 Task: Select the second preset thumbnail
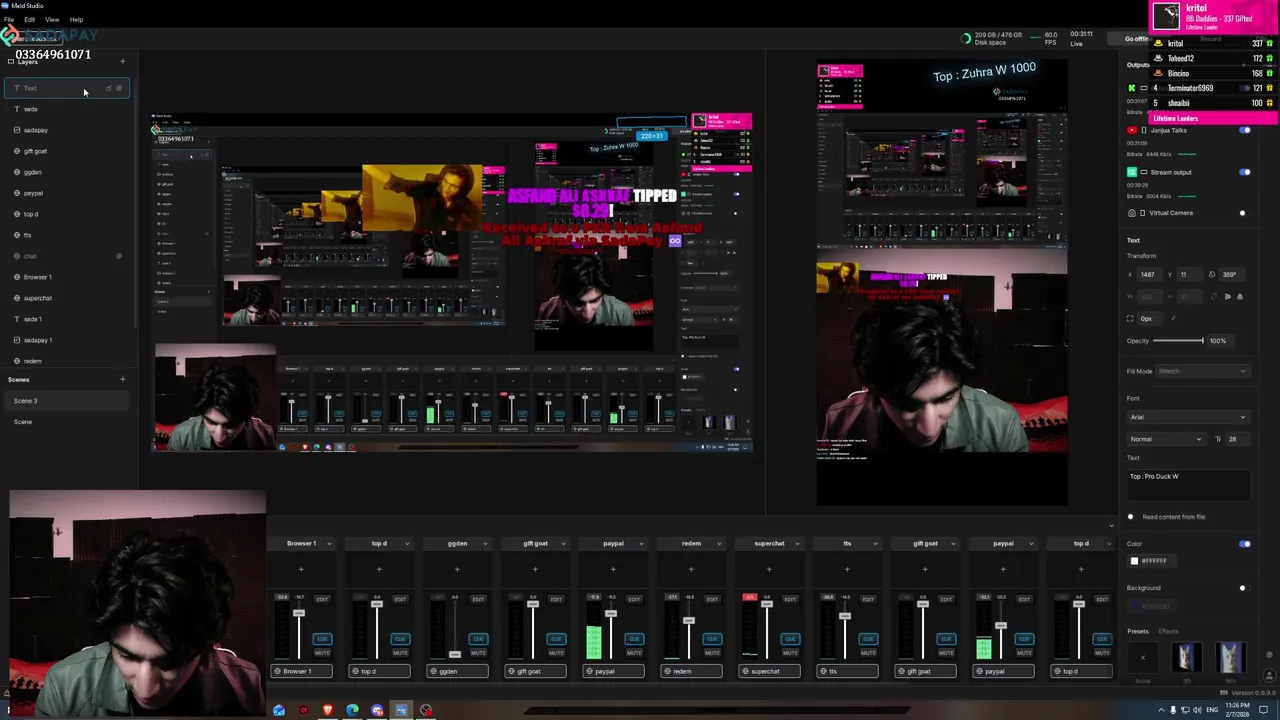click(1187, 657)
